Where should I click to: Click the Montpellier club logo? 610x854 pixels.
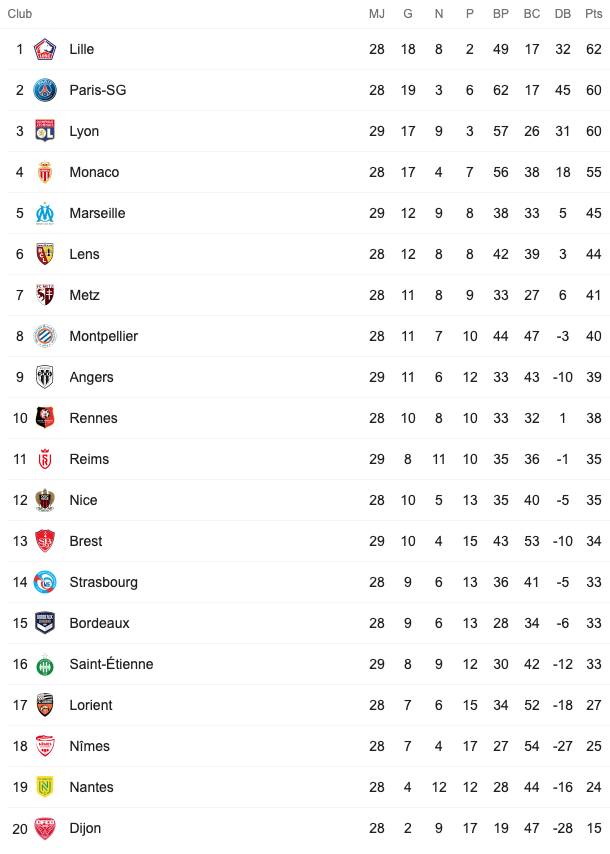coord(45,336)
